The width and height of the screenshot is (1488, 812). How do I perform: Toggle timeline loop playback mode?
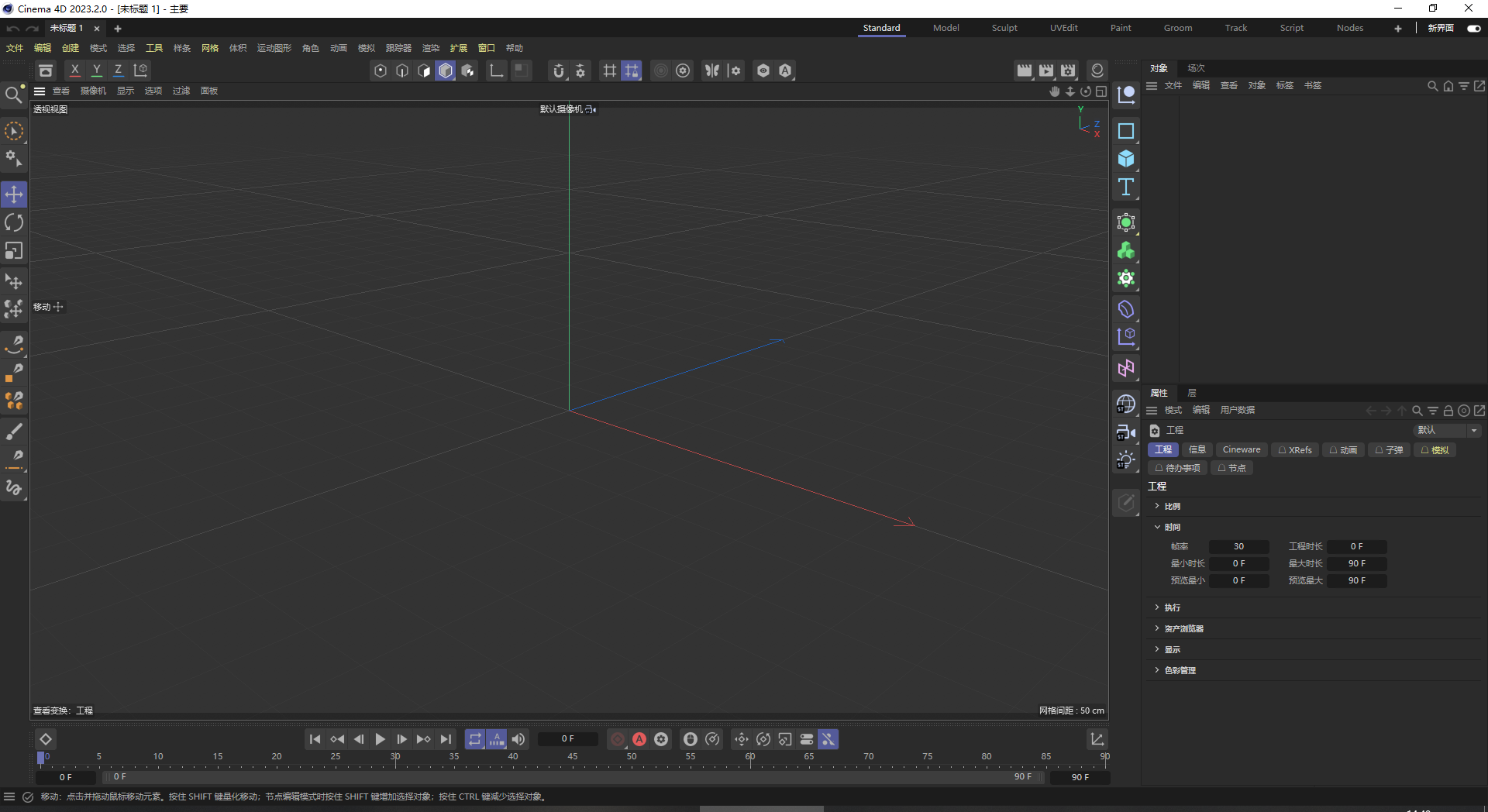475,739
